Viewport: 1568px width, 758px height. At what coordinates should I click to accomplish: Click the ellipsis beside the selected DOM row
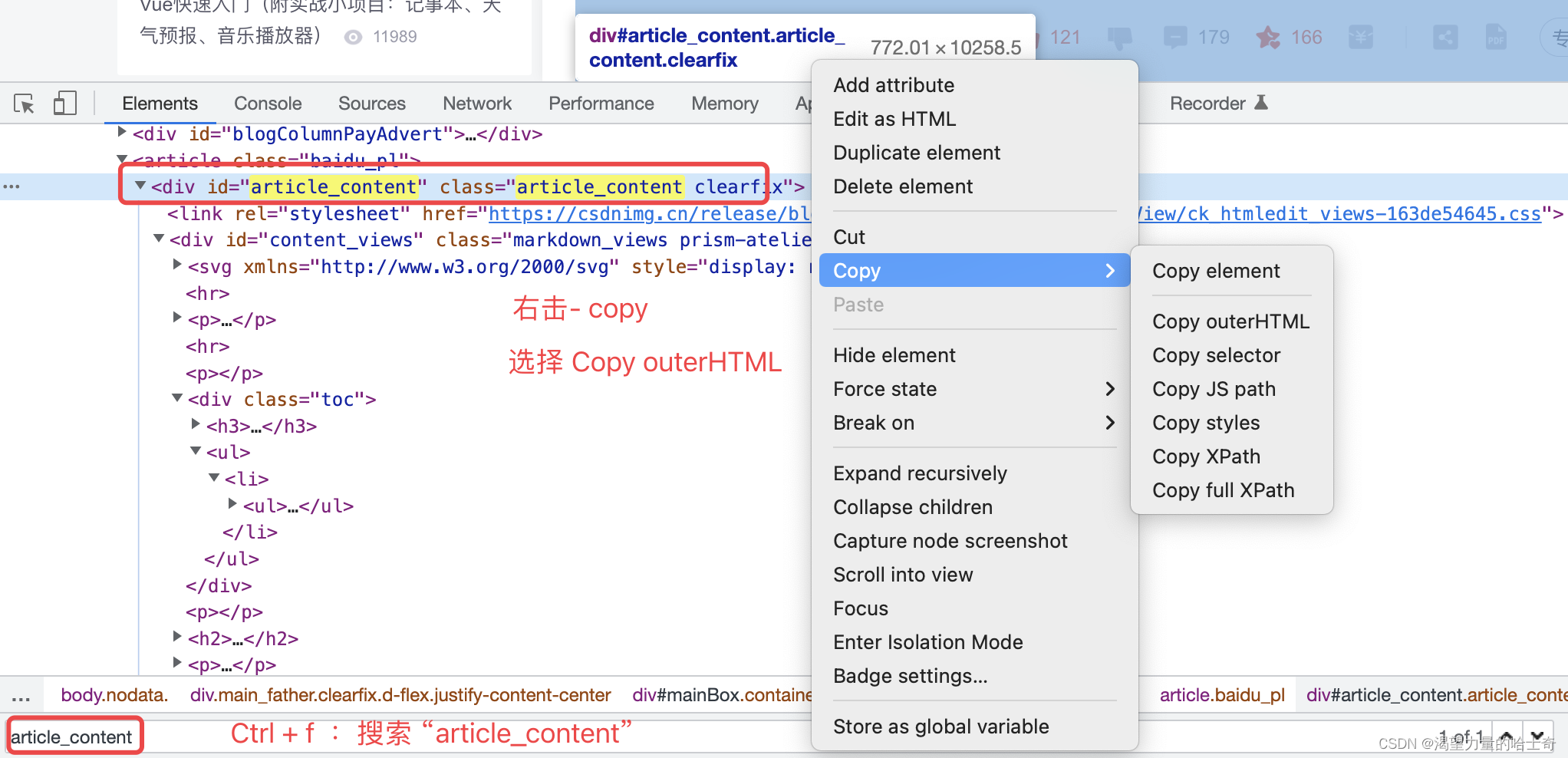click(x=12, y=186)
